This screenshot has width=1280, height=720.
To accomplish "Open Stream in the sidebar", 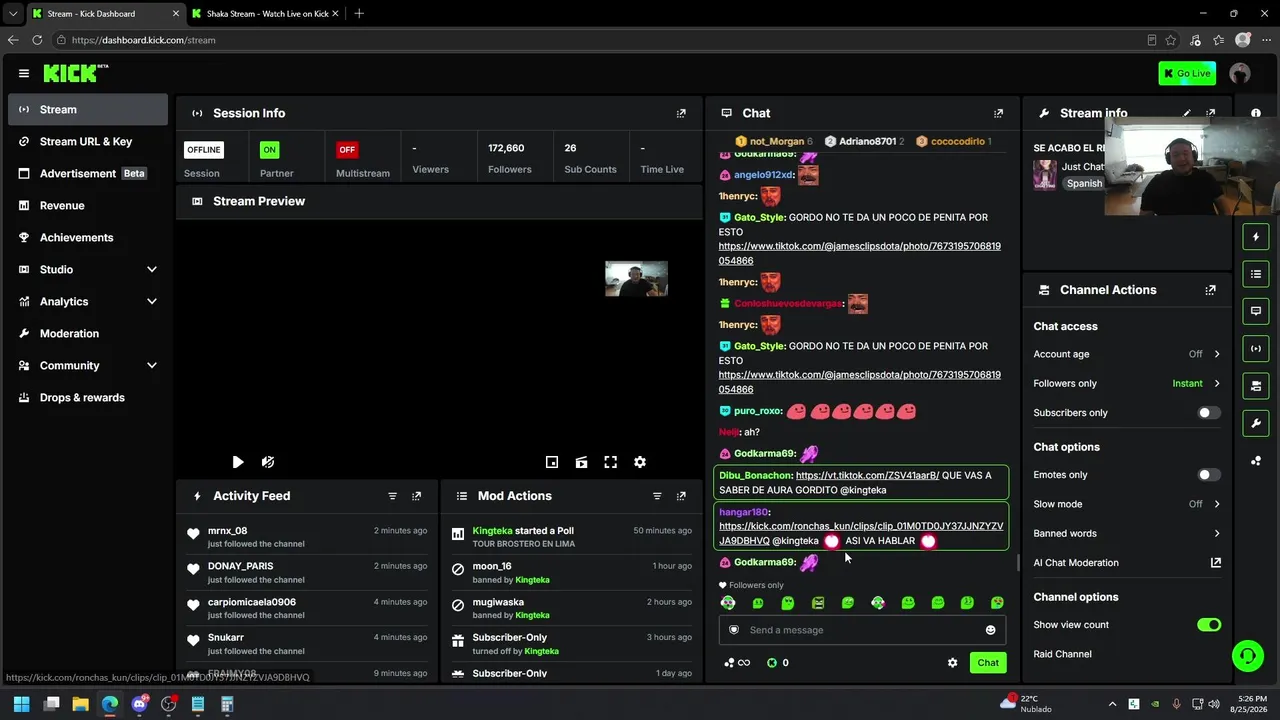I will coord(88,110).
